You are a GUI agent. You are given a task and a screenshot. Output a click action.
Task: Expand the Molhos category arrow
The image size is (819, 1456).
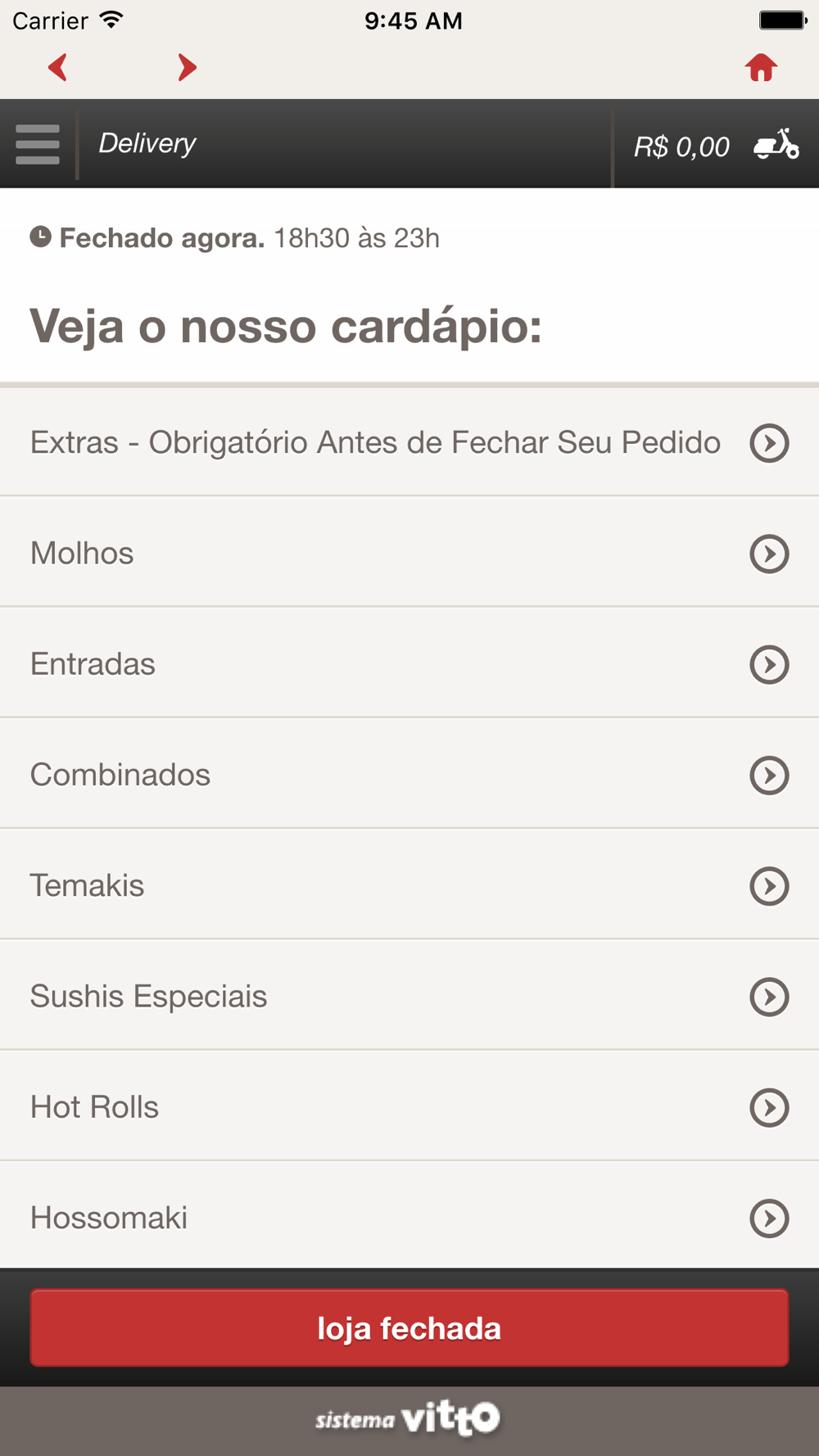769,554
